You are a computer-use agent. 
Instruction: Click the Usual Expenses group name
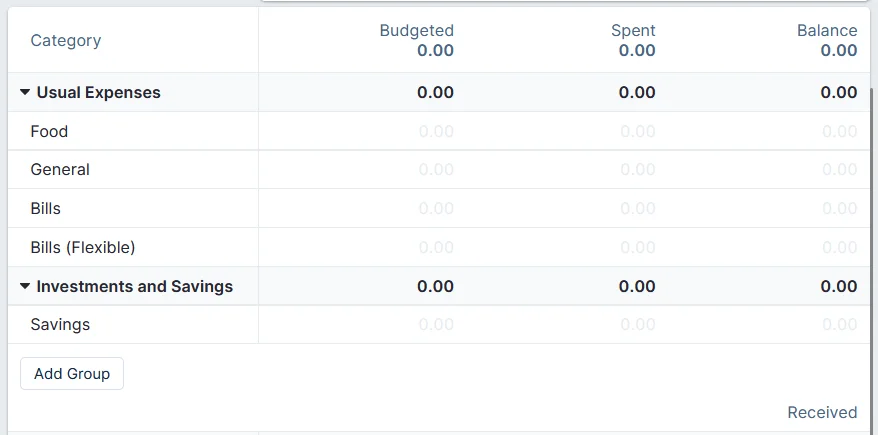(x=98, y=92)
